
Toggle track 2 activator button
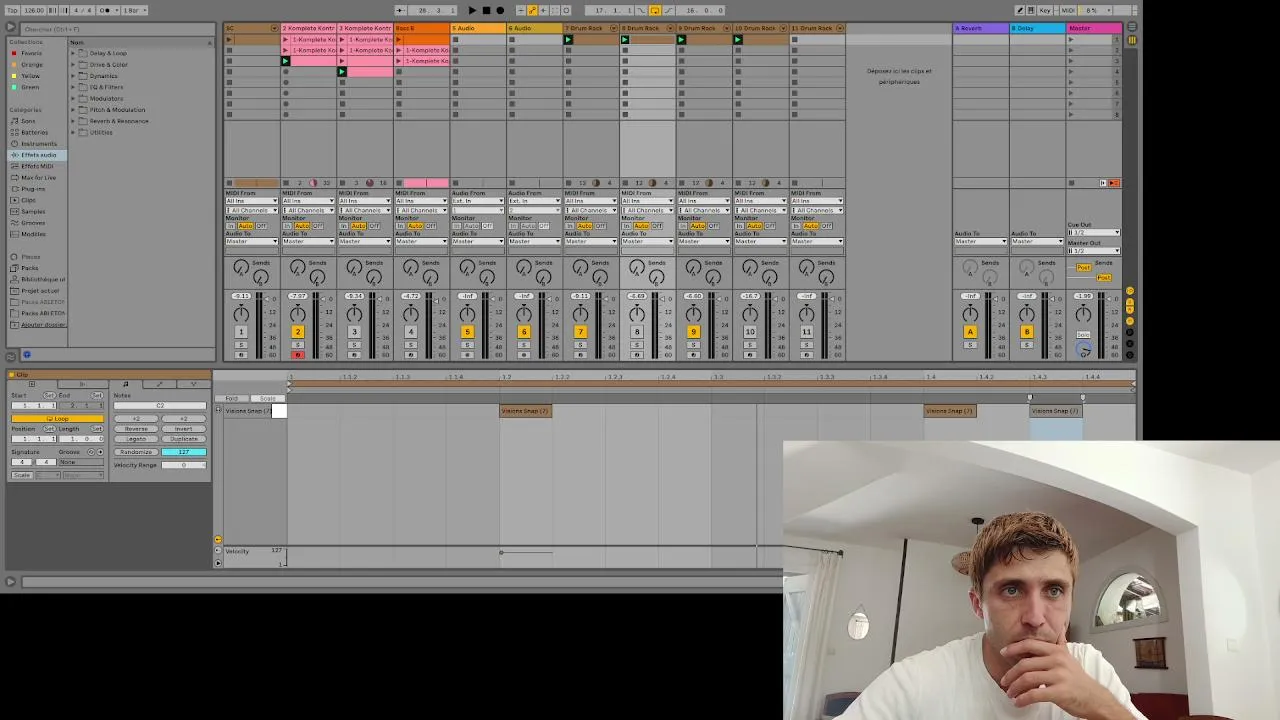click(297, 332)
